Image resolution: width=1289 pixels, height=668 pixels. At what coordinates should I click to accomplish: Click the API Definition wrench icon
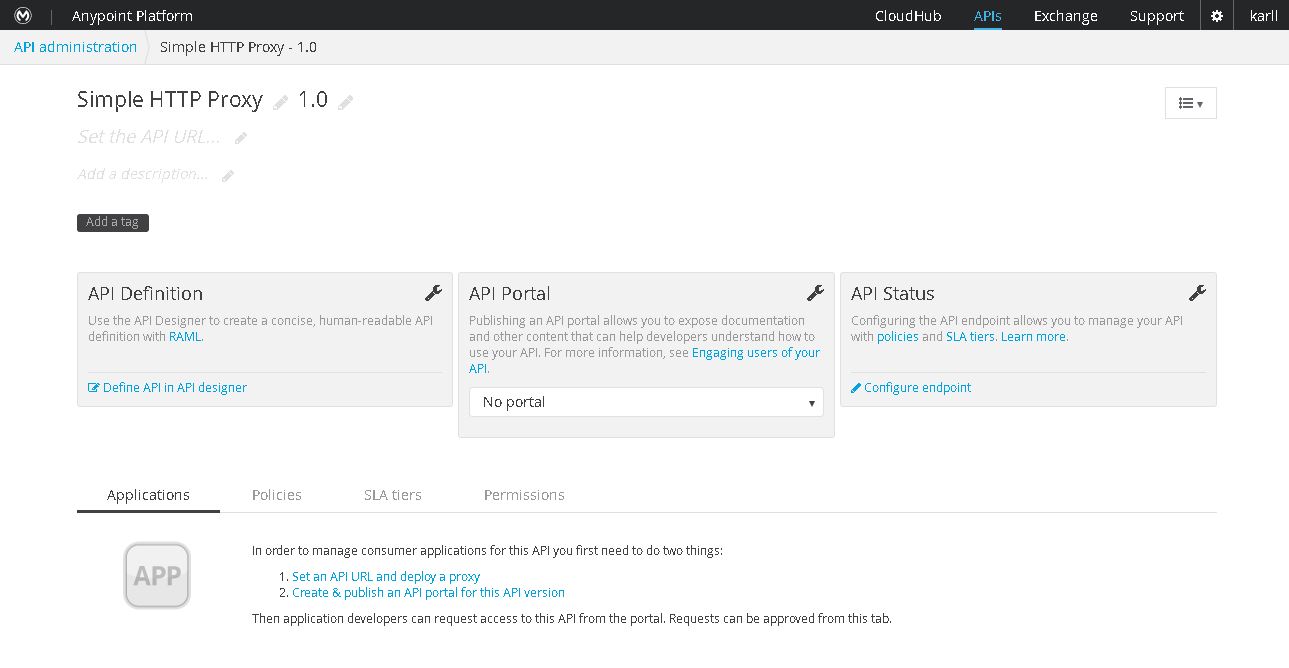point(433,293)
